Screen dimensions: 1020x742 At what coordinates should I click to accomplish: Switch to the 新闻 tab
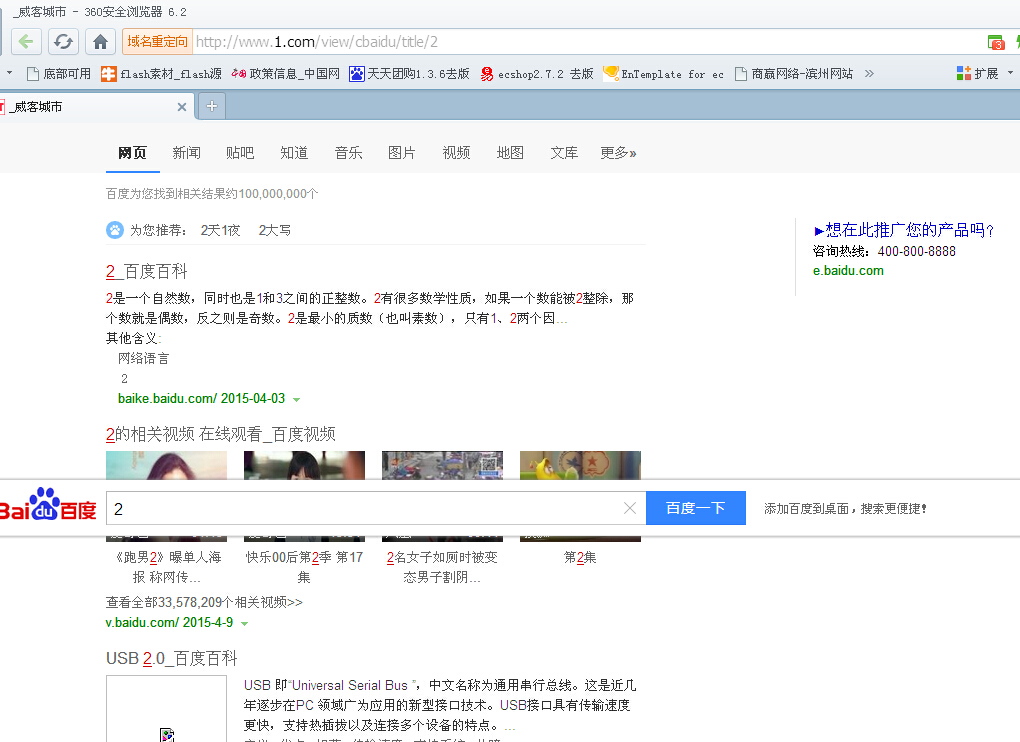click(x=187, y=153)
